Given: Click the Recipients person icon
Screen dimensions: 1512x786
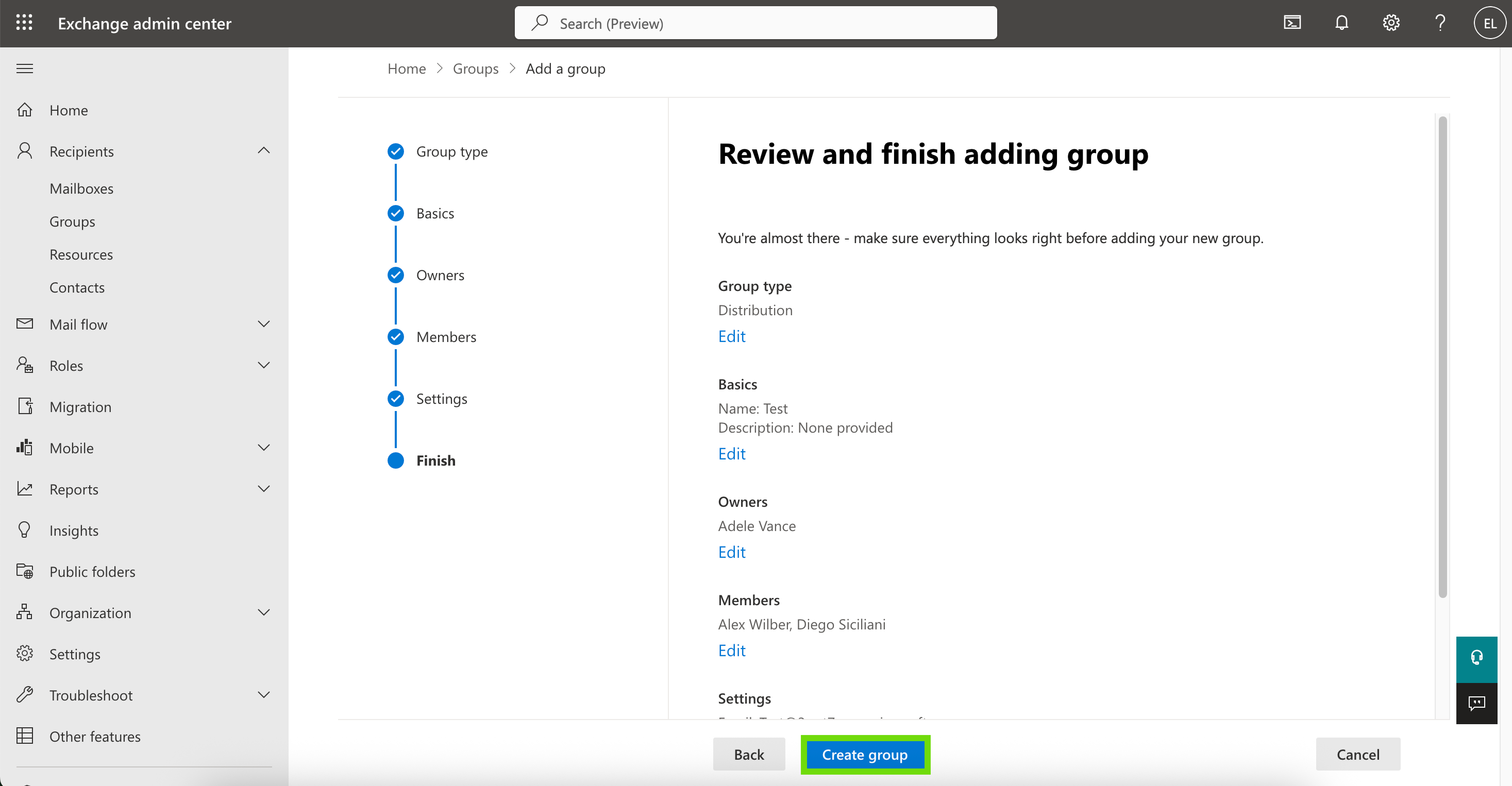Looking at the screenshot, I should click(25, 151).
